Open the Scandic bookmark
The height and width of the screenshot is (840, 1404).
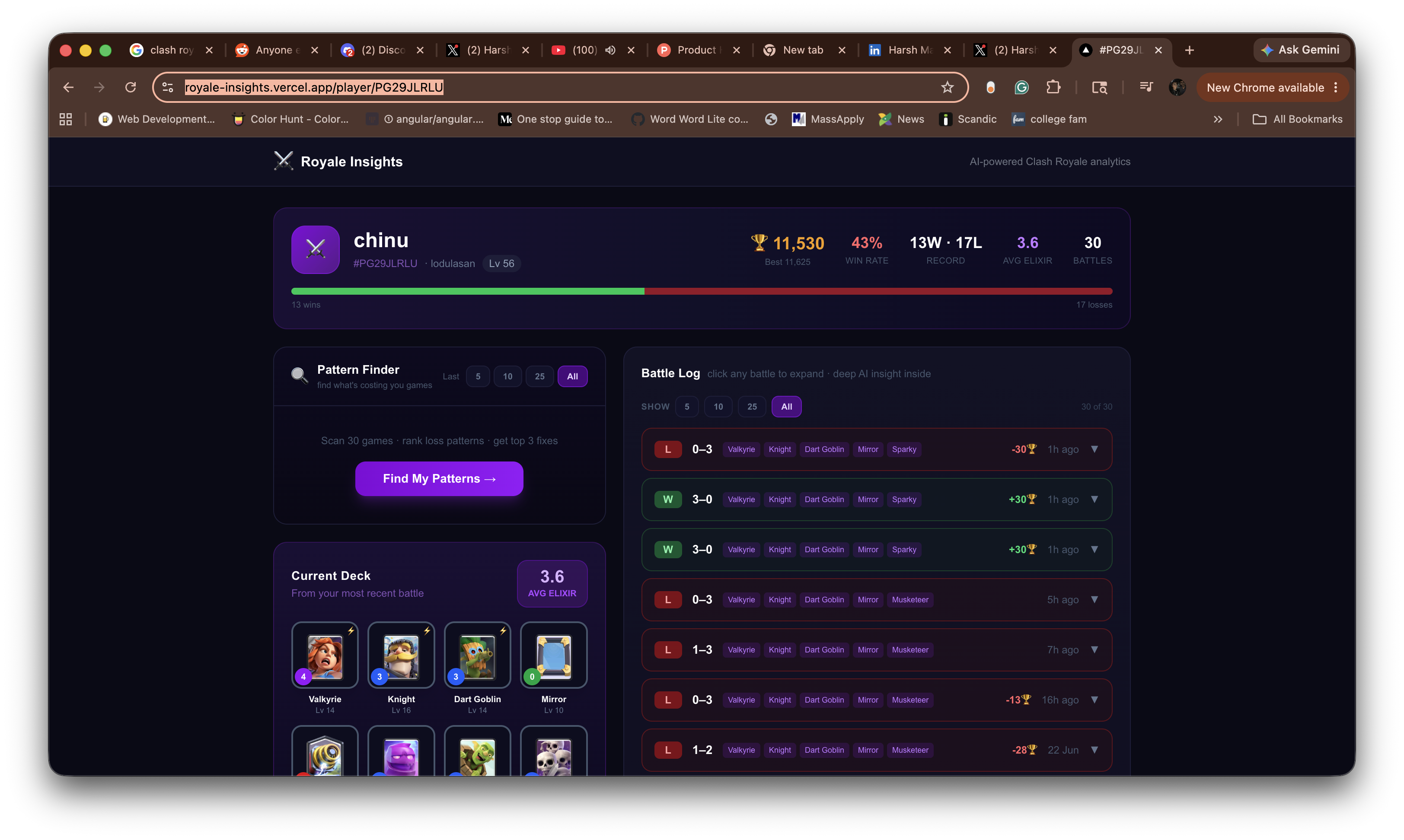[x=967, y=119]
